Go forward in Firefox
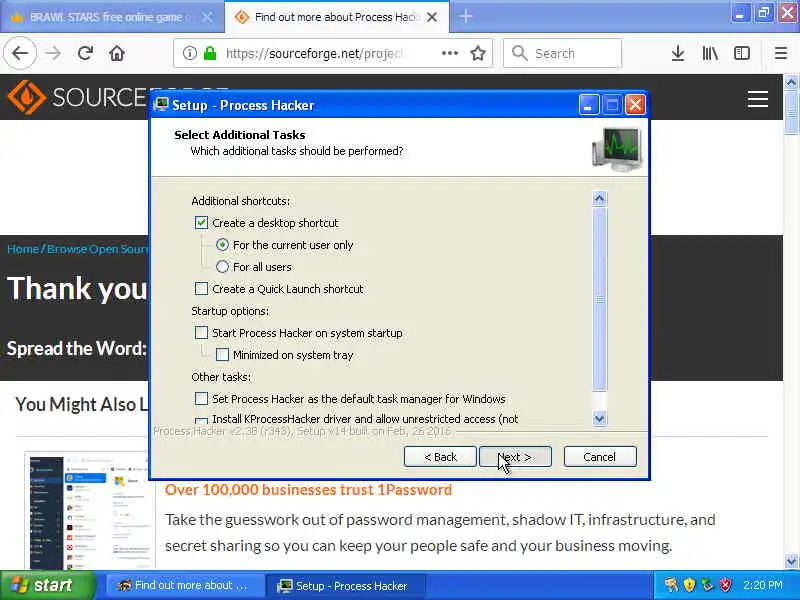The image size is (800, 600). click(x=53, y=53)
